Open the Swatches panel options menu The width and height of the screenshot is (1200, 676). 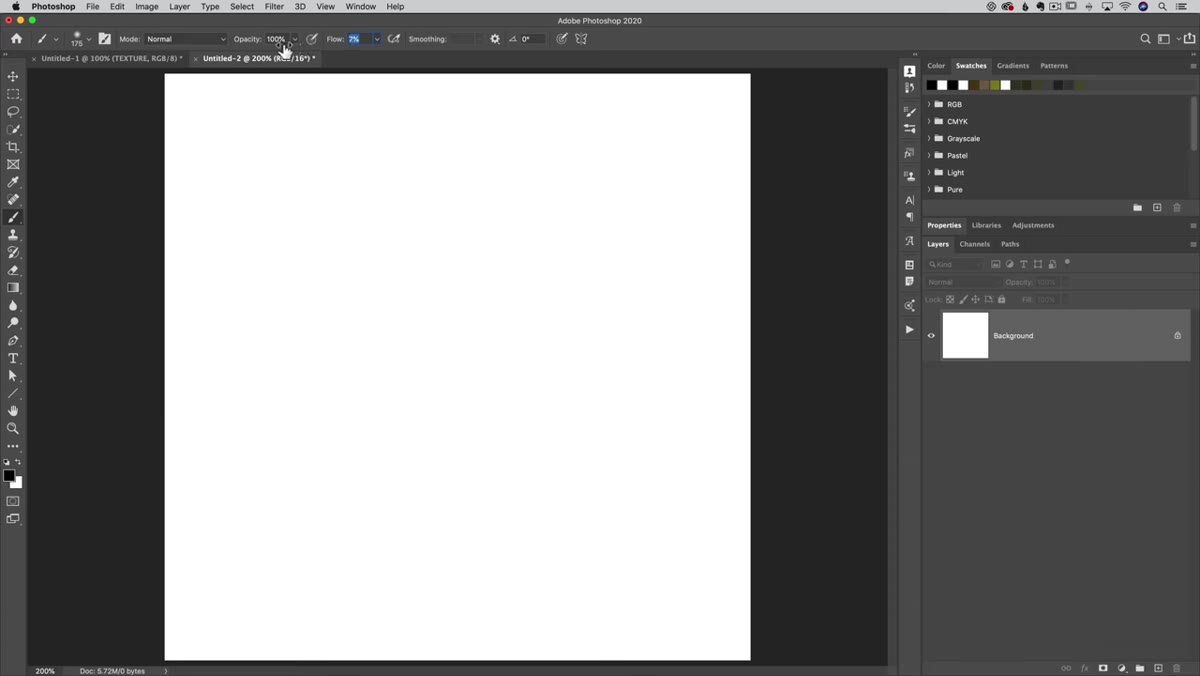(1192, 66)
